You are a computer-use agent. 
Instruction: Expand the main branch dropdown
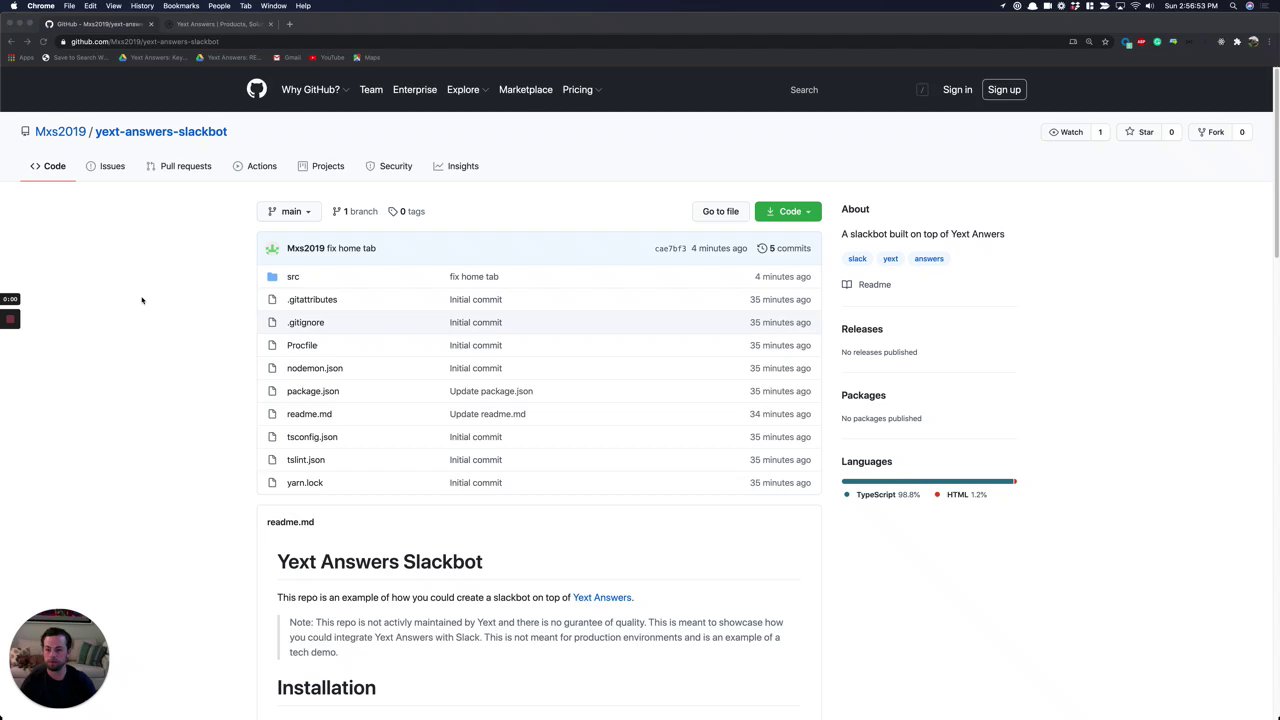pos(289,212)
